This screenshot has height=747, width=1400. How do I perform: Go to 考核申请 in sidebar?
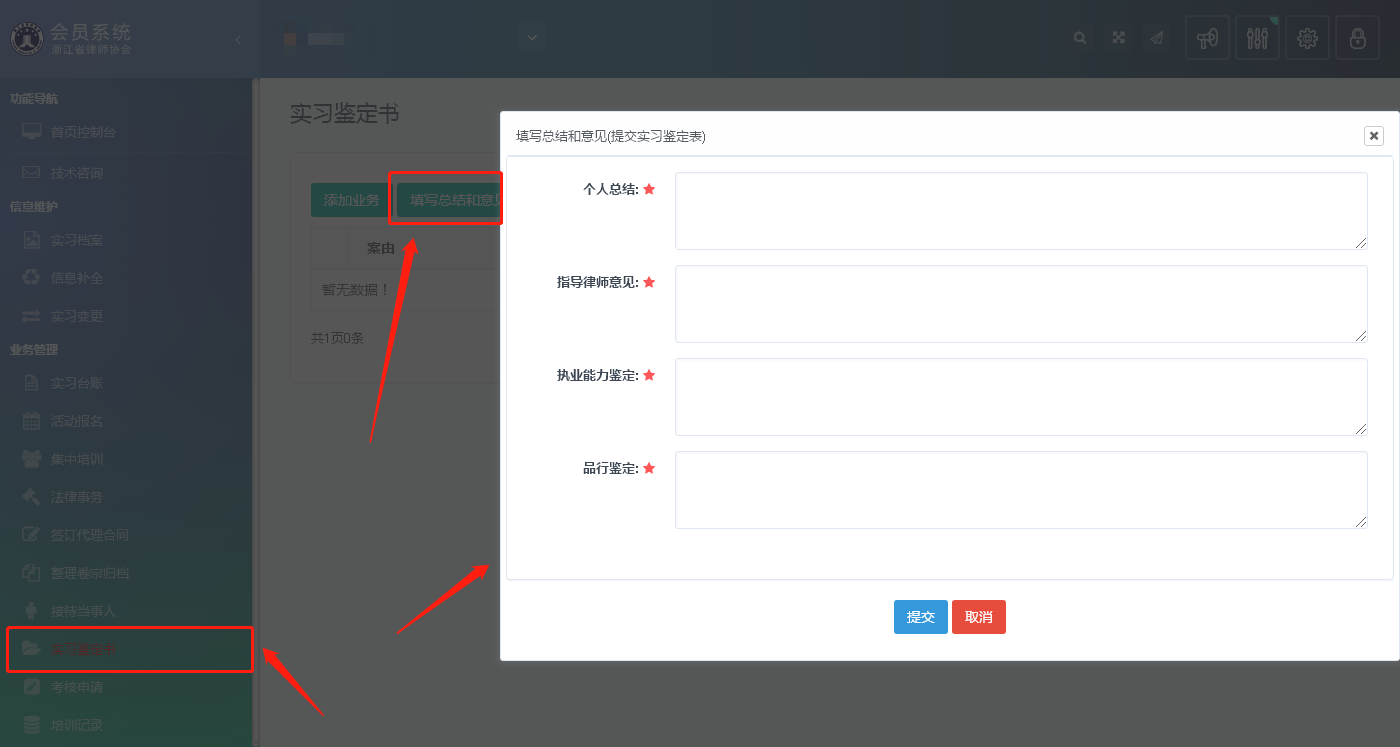tap(76, 687)
